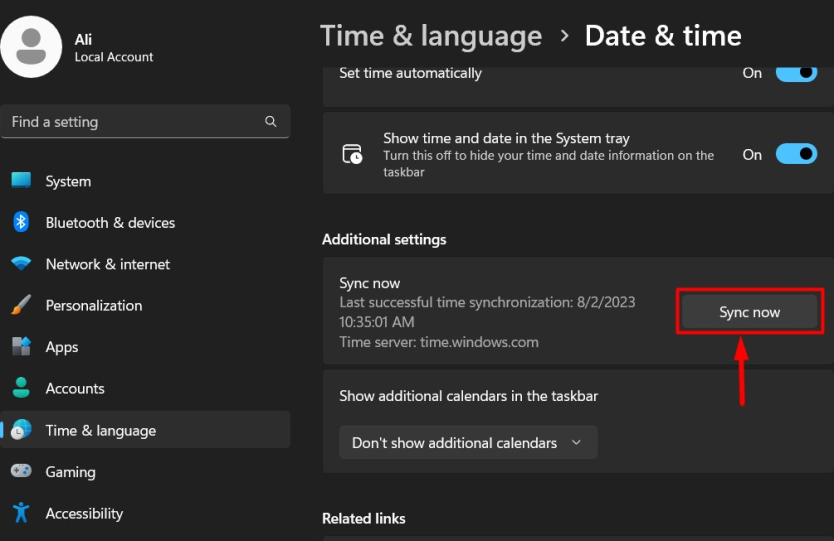Click the search magnifier icon

pos(271,122)
